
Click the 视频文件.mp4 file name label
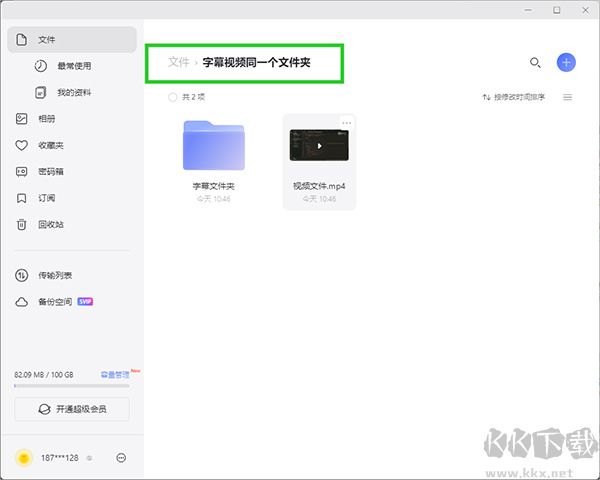tap(319, 186)
